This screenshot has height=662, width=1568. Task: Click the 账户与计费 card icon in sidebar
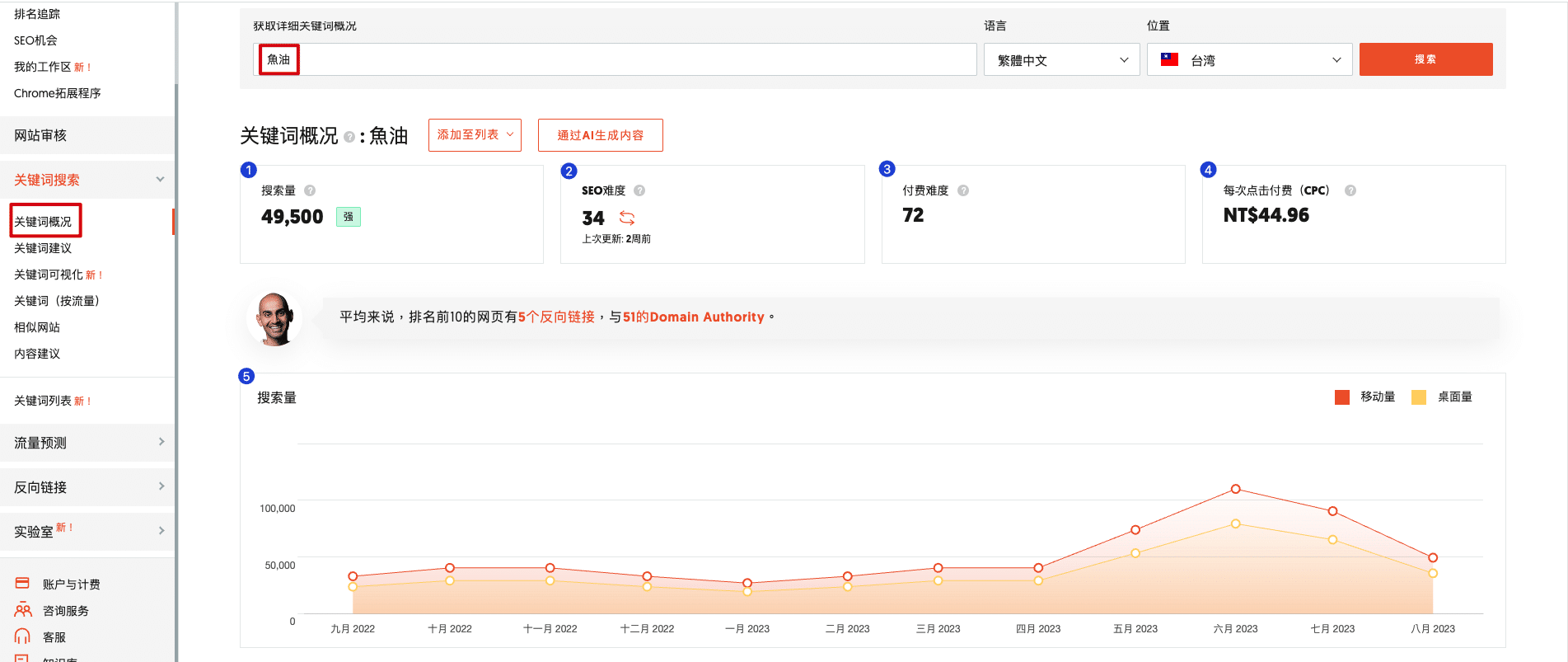[22, 584]
